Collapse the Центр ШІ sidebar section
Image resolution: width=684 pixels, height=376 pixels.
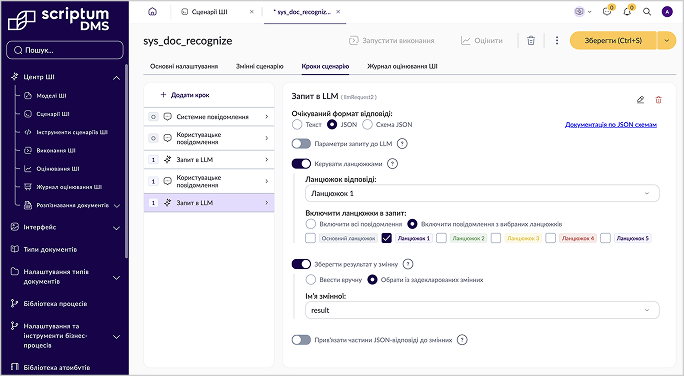[116, 78]
